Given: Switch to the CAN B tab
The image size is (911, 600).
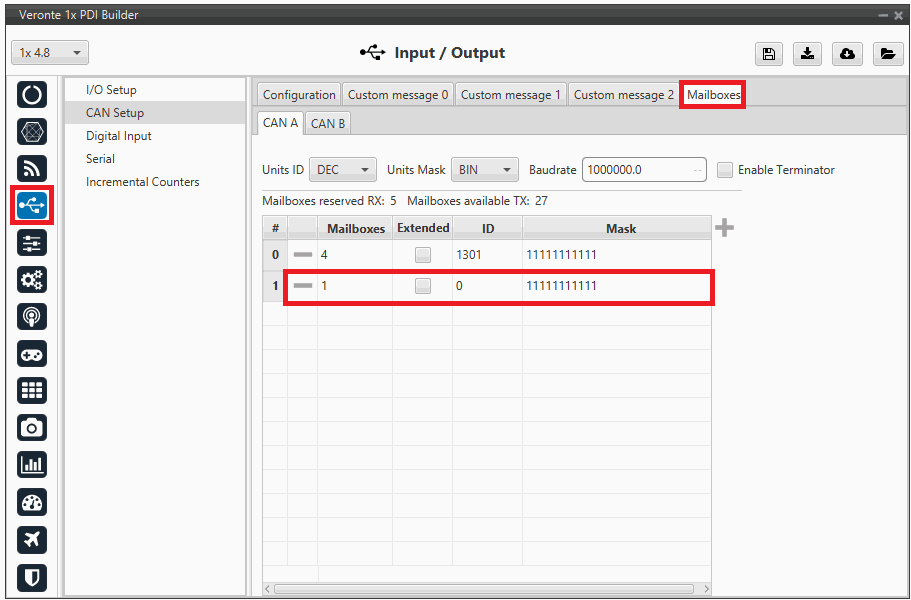Looking at the screenshot, I should tap(328, 123).
